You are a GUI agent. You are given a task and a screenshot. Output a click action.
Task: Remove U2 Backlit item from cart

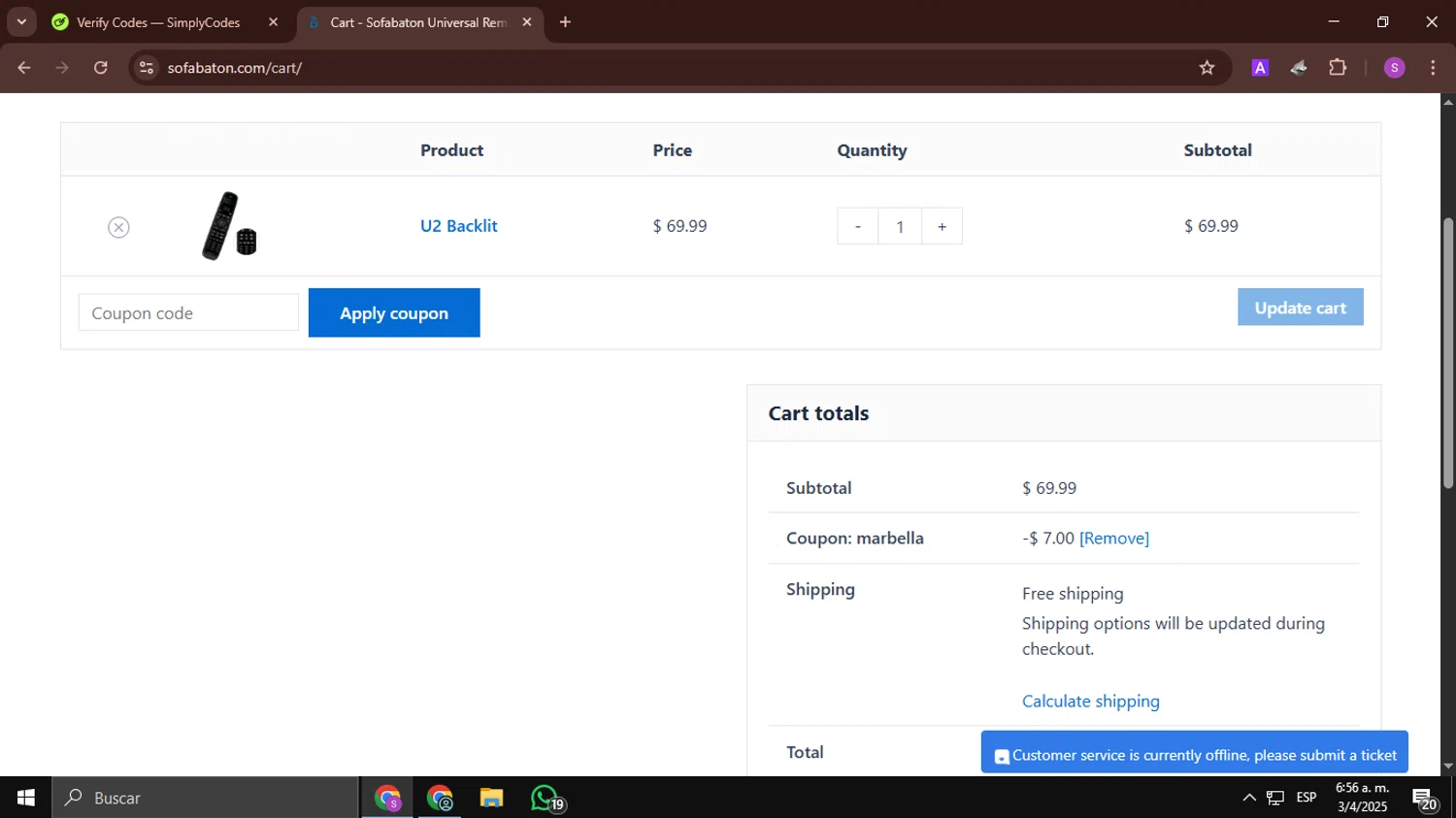click(x=118, y=227)
